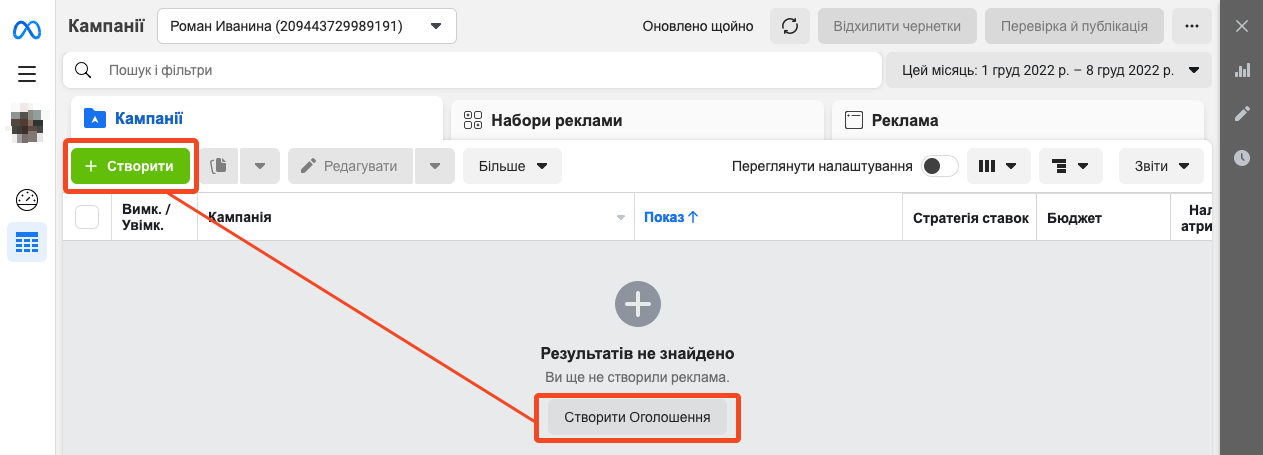Open the Звіти reports dropdown
The image size is (1263, 455).
[x=1161, y=166]
